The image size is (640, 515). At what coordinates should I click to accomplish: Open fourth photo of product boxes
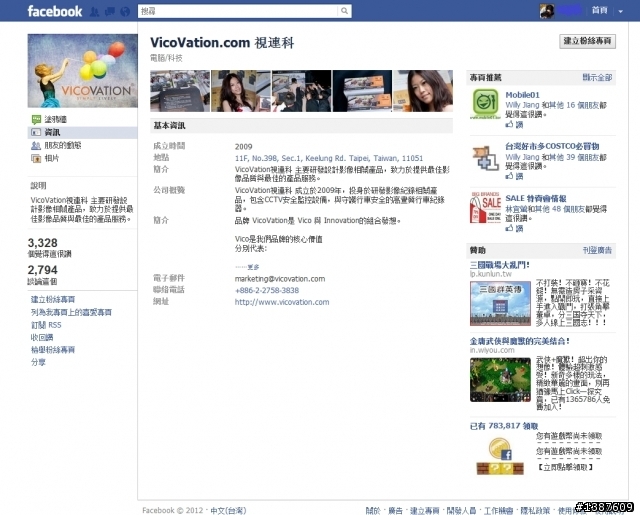pos(362,91)
